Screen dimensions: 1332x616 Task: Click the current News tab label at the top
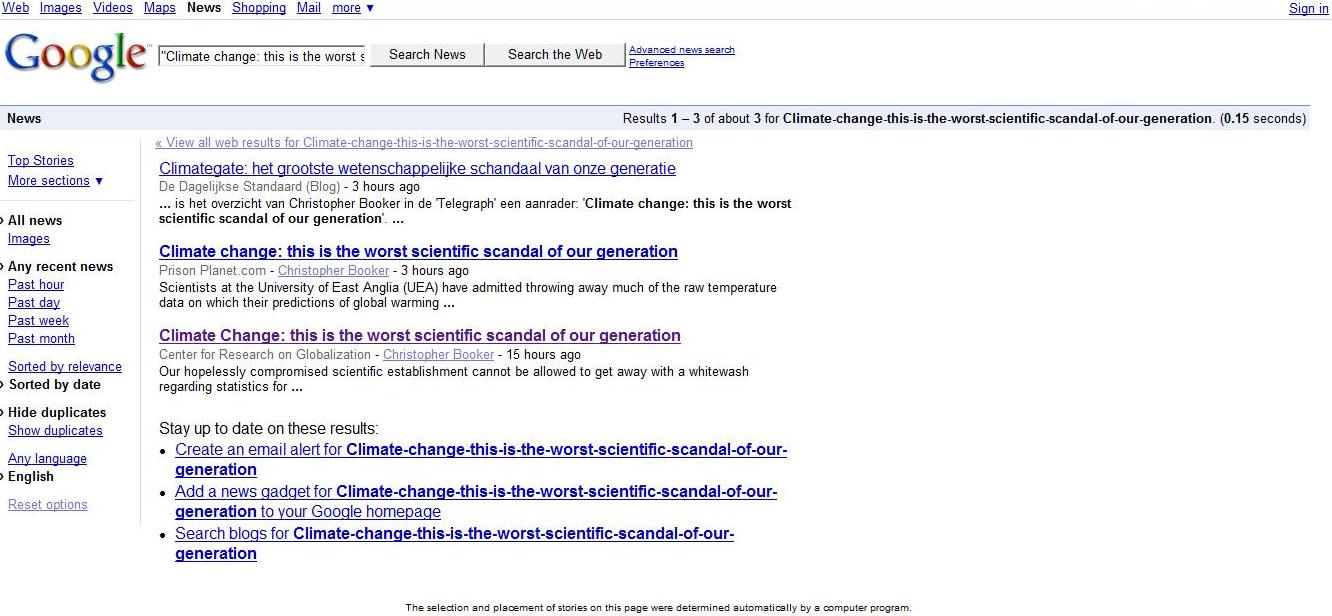pos(204,8)
